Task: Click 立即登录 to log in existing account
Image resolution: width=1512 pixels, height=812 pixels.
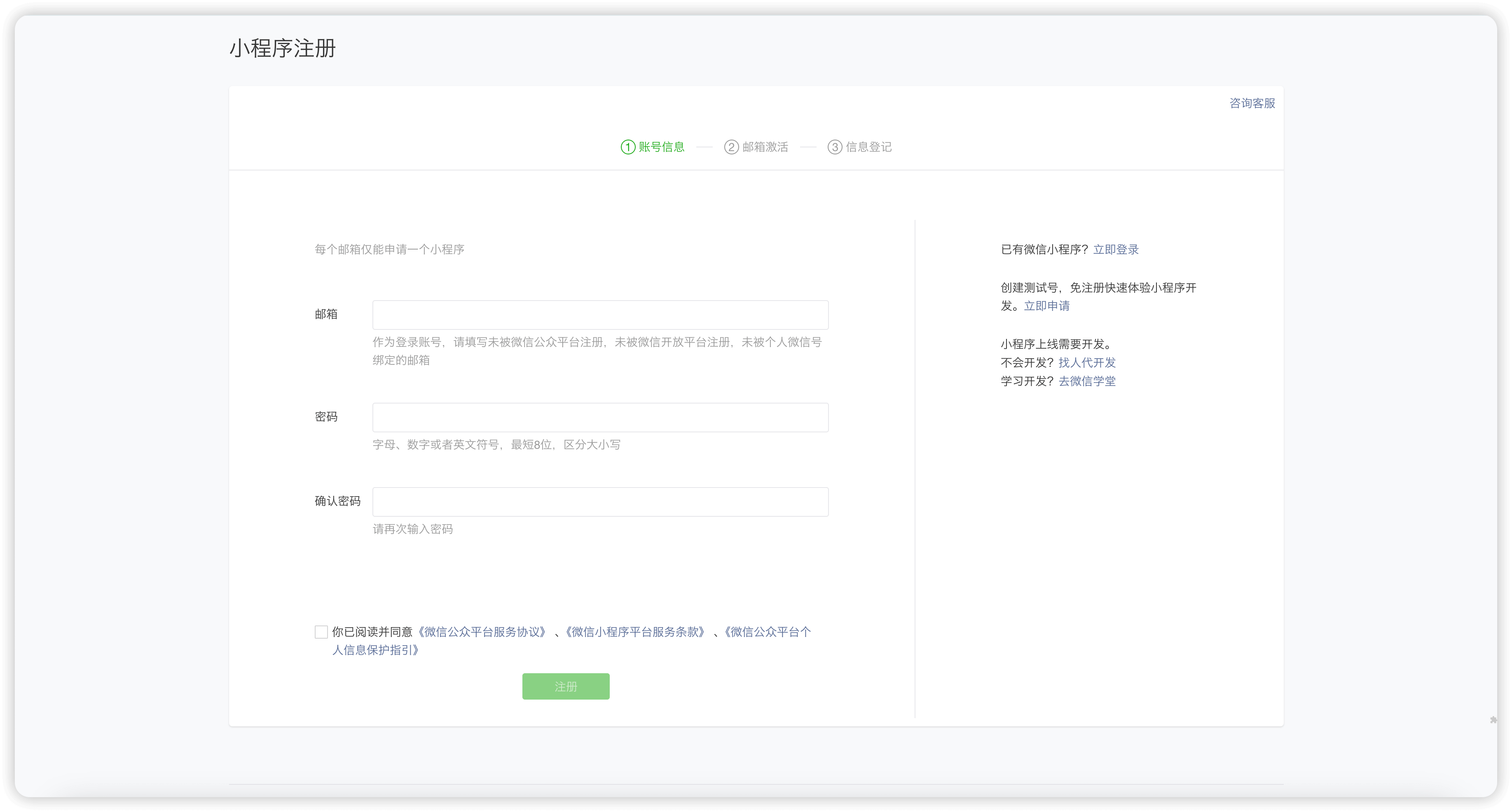Action: (1116, 250)
